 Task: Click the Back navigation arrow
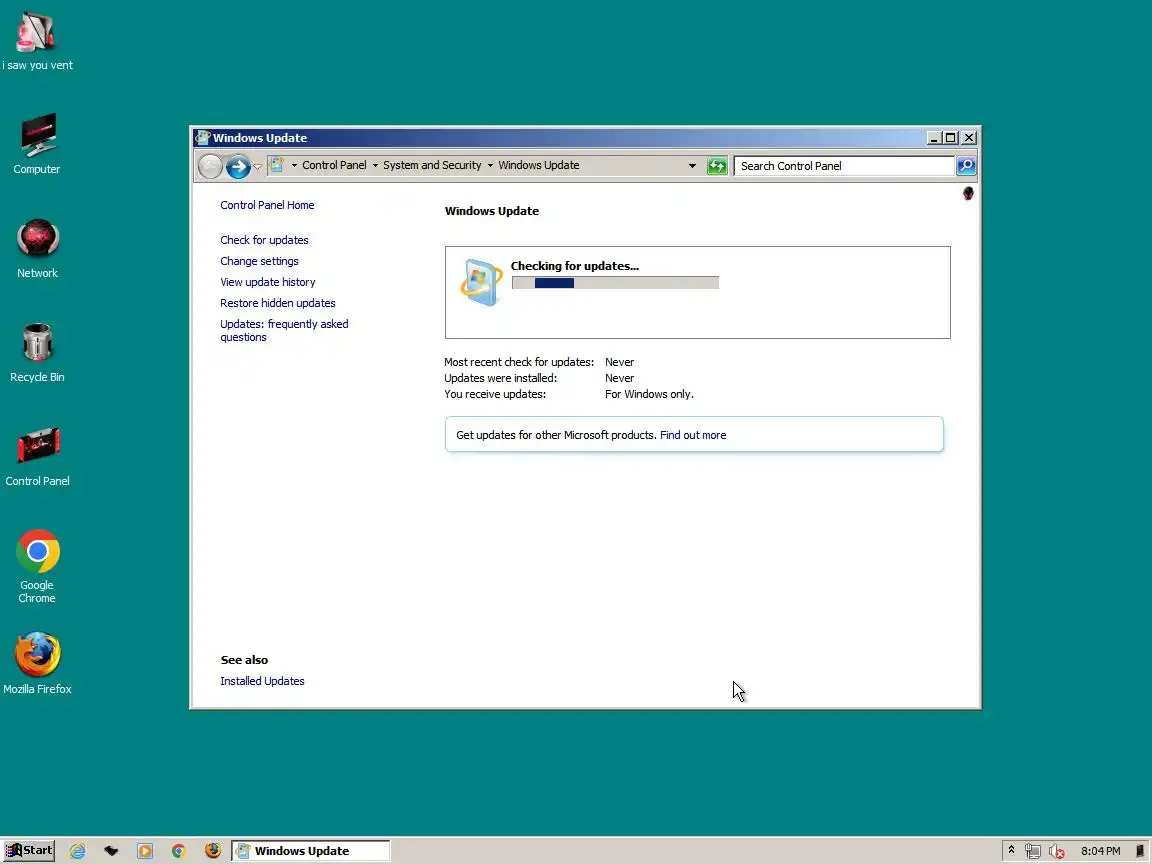pyautogui.click(x=210, y=166)
